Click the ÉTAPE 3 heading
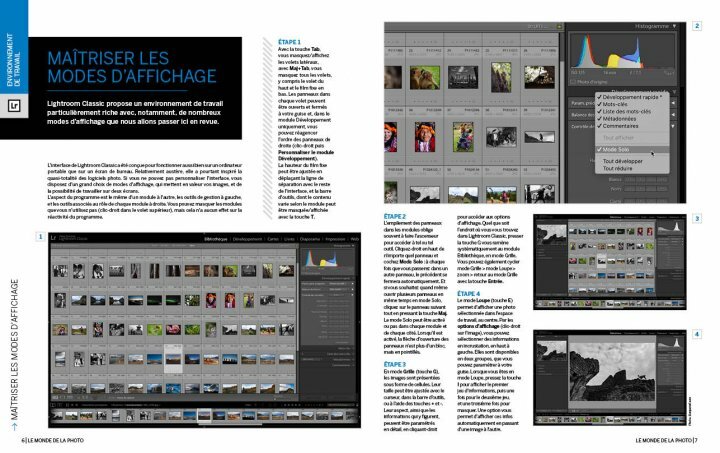 point(395,364)
